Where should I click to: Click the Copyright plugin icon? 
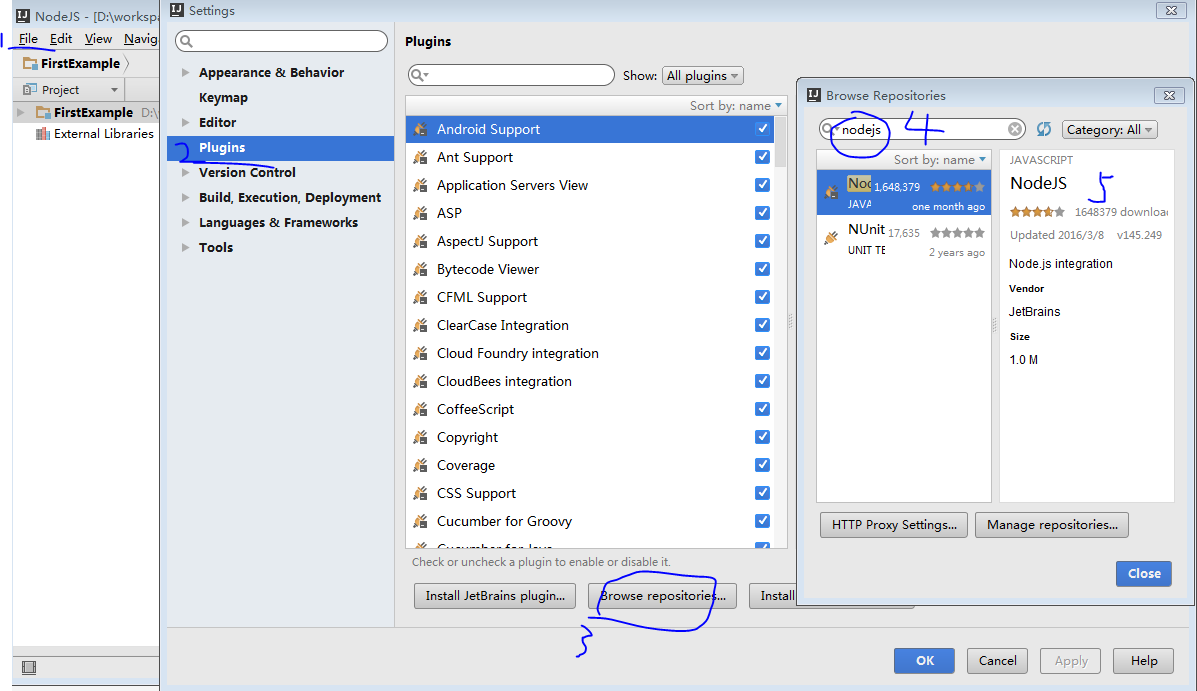[420, 438]
